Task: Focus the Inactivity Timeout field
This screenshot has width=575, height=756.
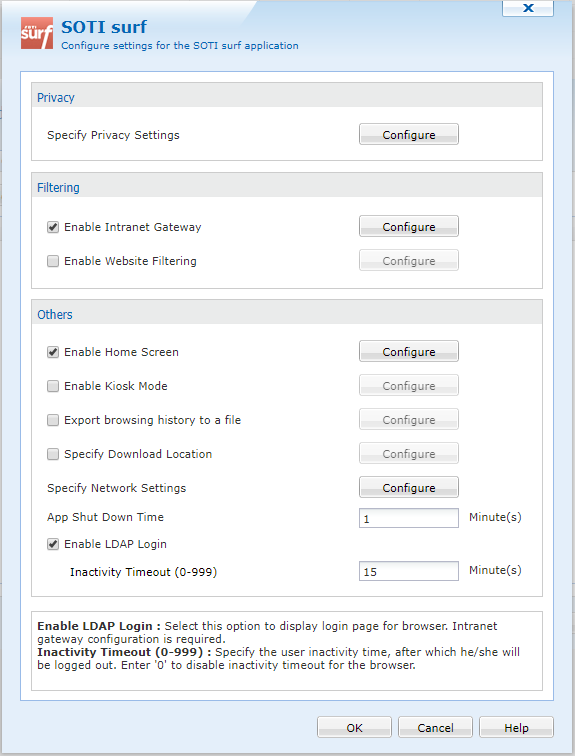Action: pyautogui.click(x=409, y=571)
